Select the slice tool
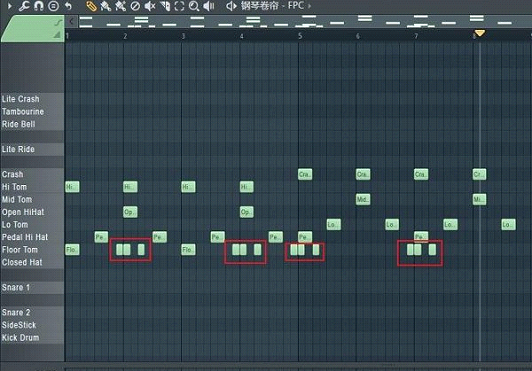Viewport: 532px width, 371px height. 165,6
